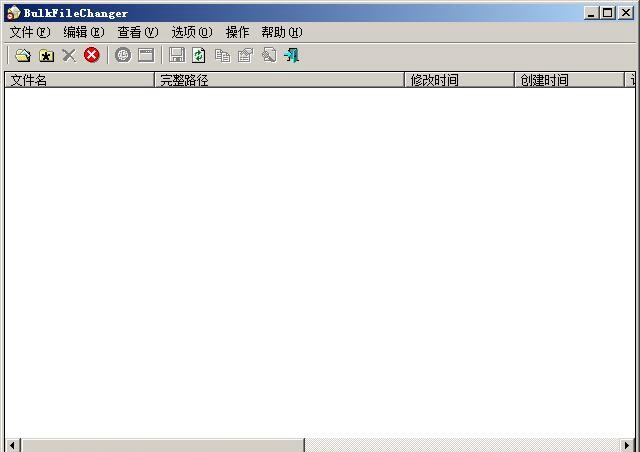Image resolution: width=640 pixels, height=452 pixels.
Task: Click the gray X remove selected files icon
Action: point(69,55)
